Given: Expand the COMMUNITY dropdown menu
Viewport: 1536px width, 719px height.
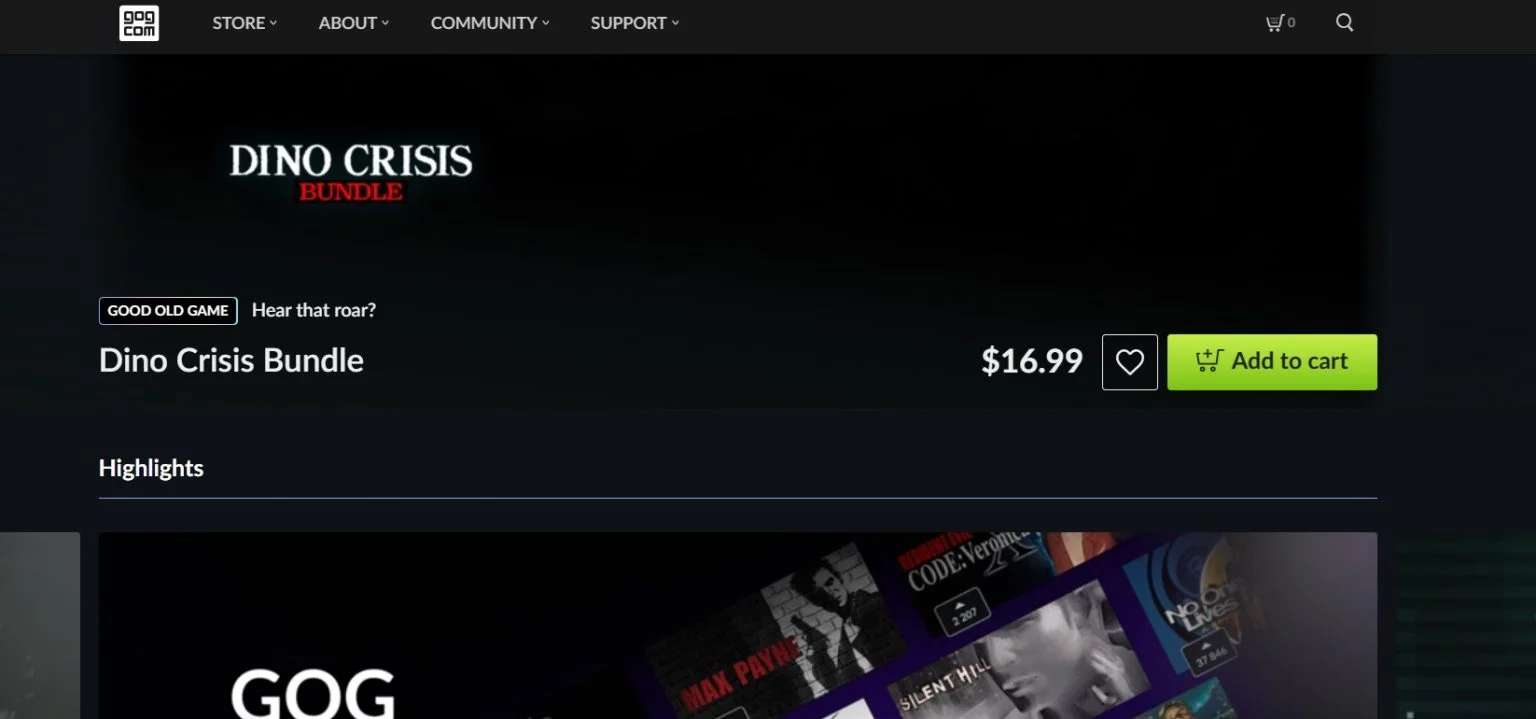Looking at the screenshot, I should click(490, 23).
